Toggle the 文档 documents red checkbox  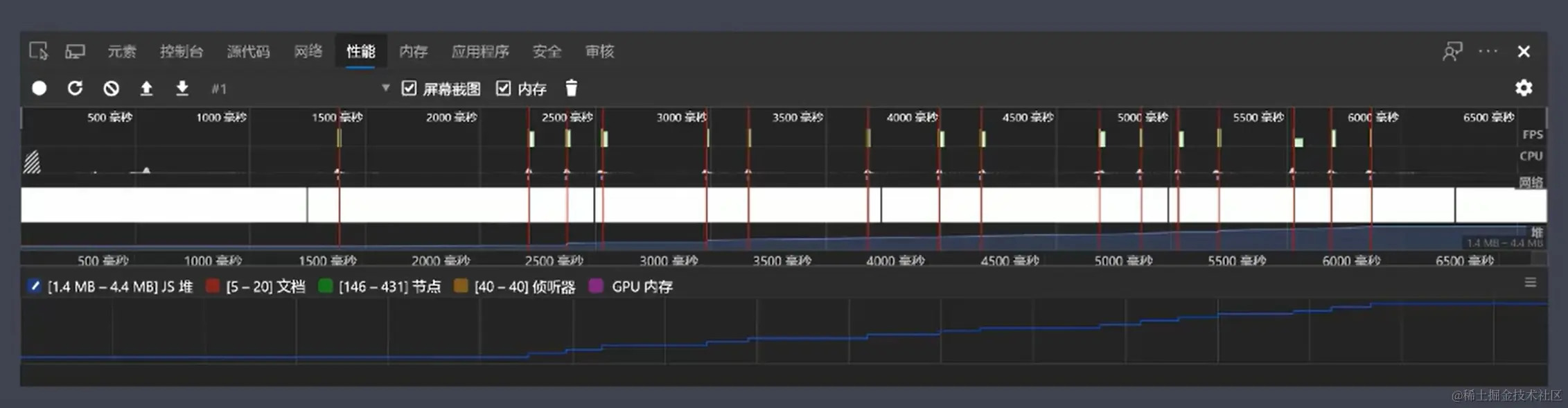pos(213,286)
